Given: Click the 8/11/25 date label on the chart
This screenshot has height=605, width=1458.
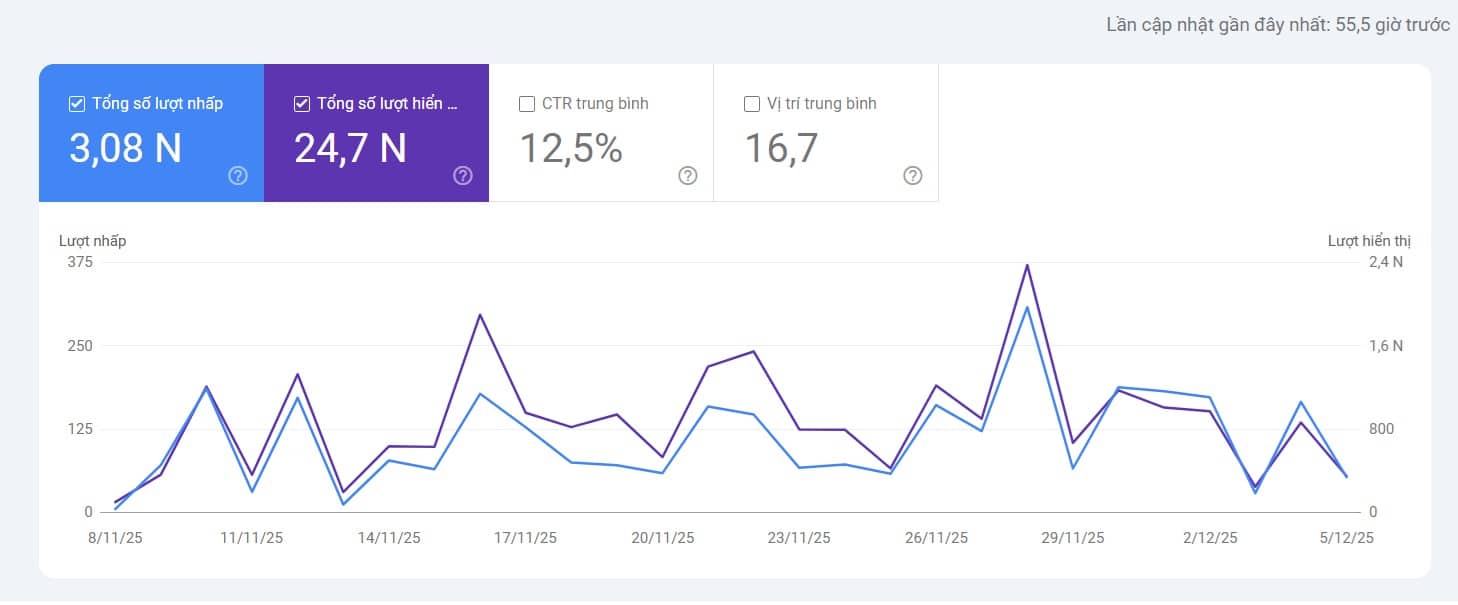Looking at the screenshot, I should [x=113, y=537].
